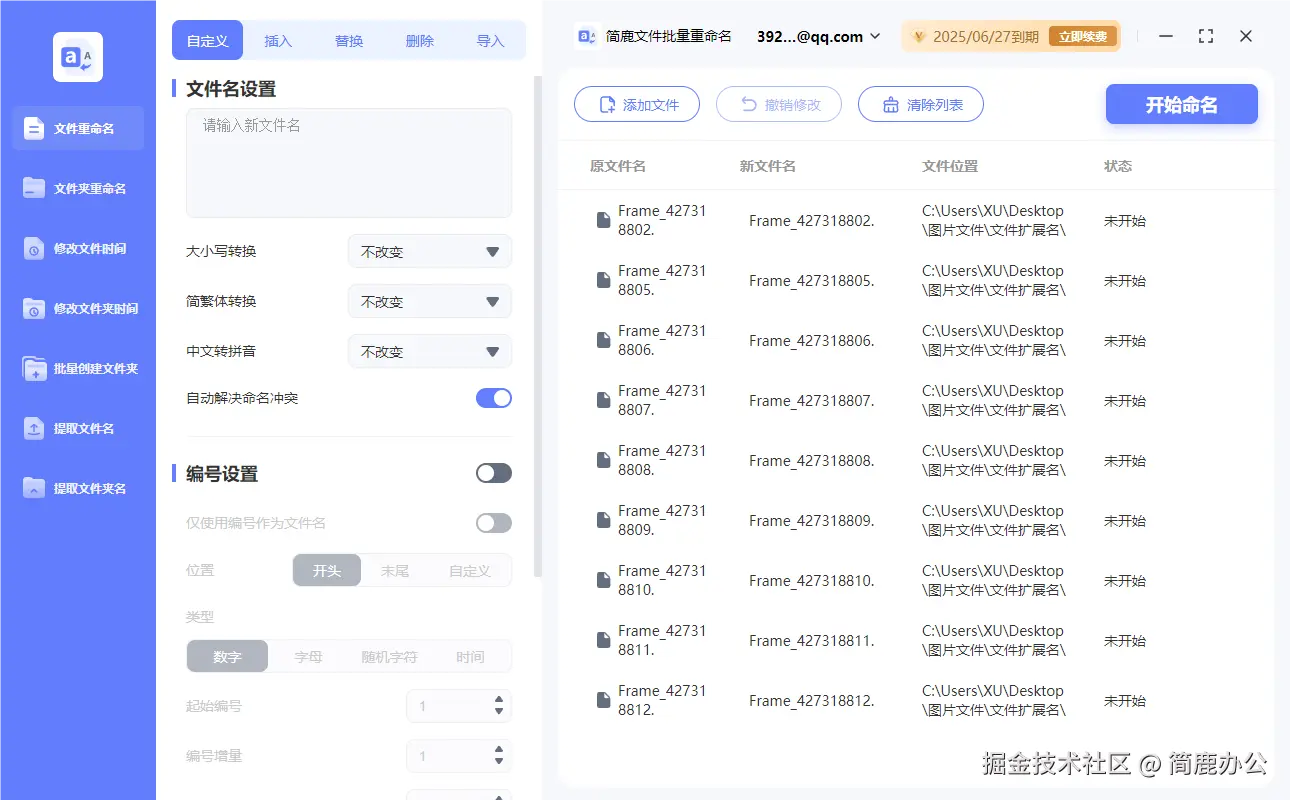Select 末尾 position option

395,570
